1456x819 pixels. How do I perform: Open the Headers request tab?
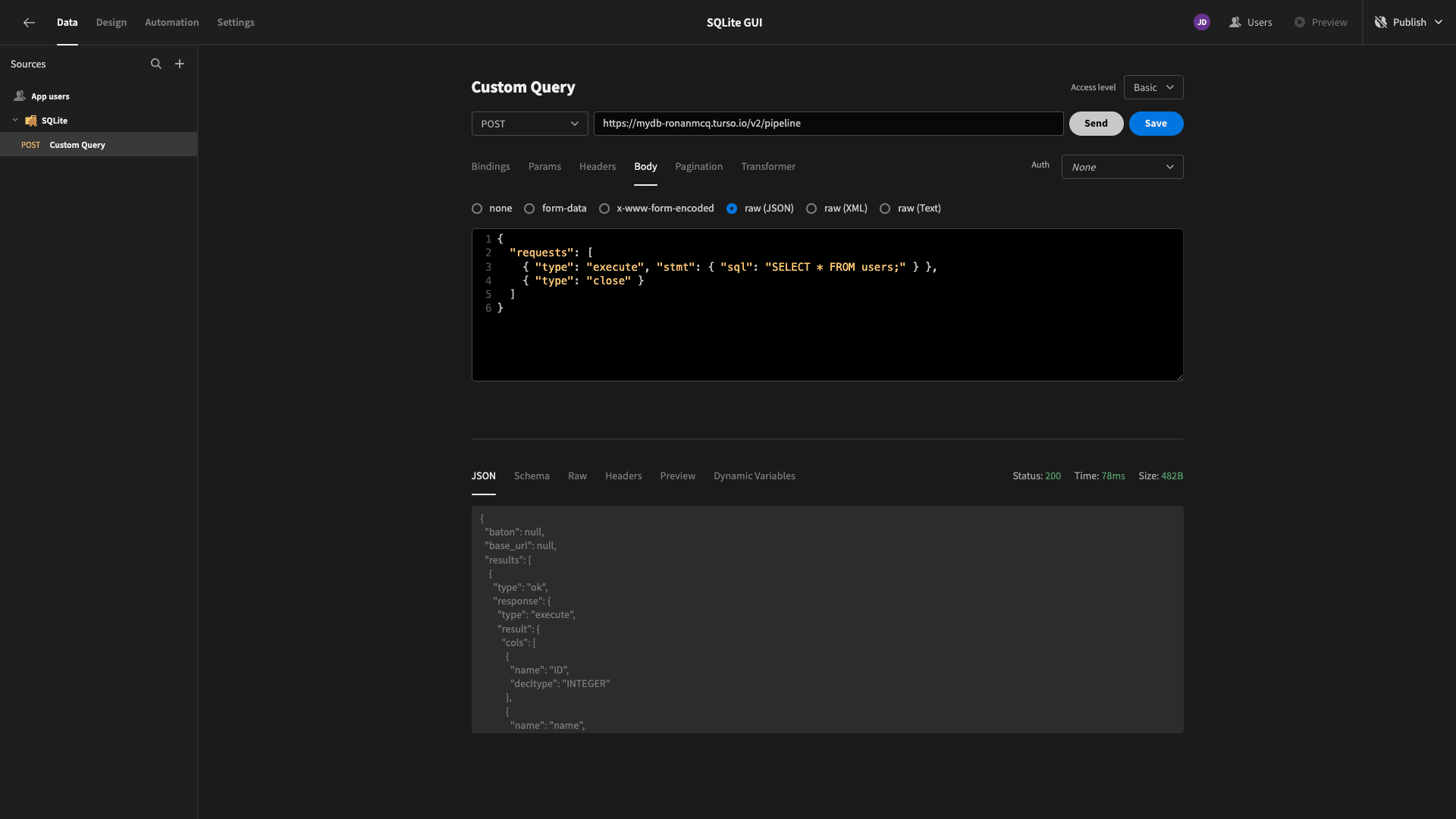(598, 167)
